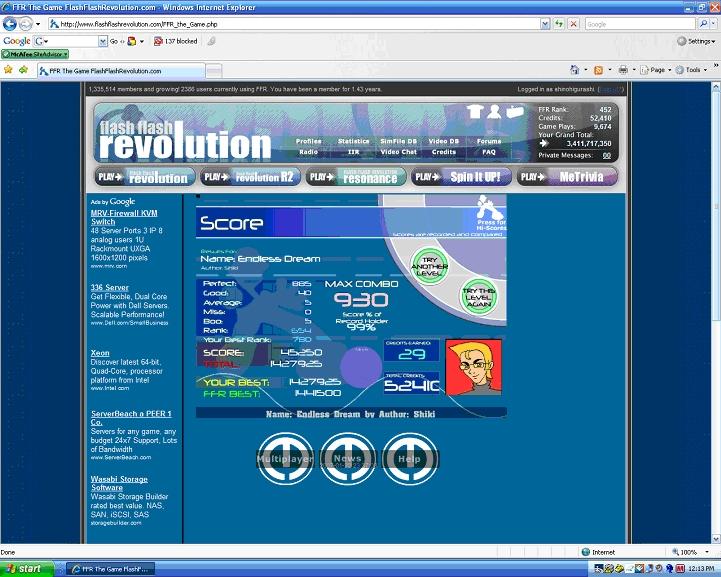721x577 pixels.
Task: Open the Forums nav item
Action: coord(489,141)
